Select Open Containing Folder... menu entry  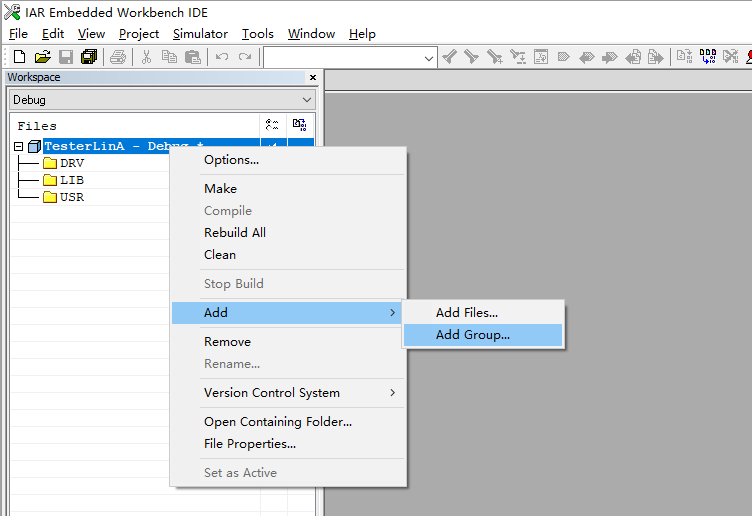(288, 422)
